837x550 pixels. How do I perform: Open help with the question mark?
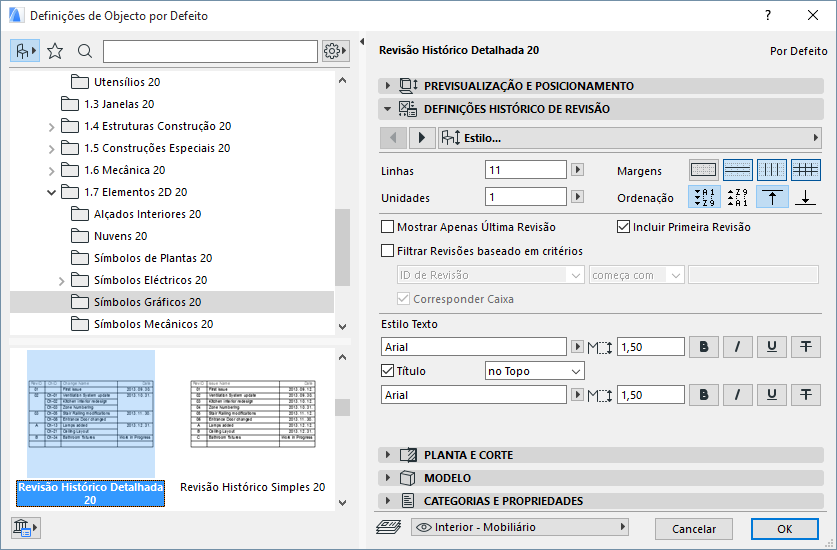[768, 15]
